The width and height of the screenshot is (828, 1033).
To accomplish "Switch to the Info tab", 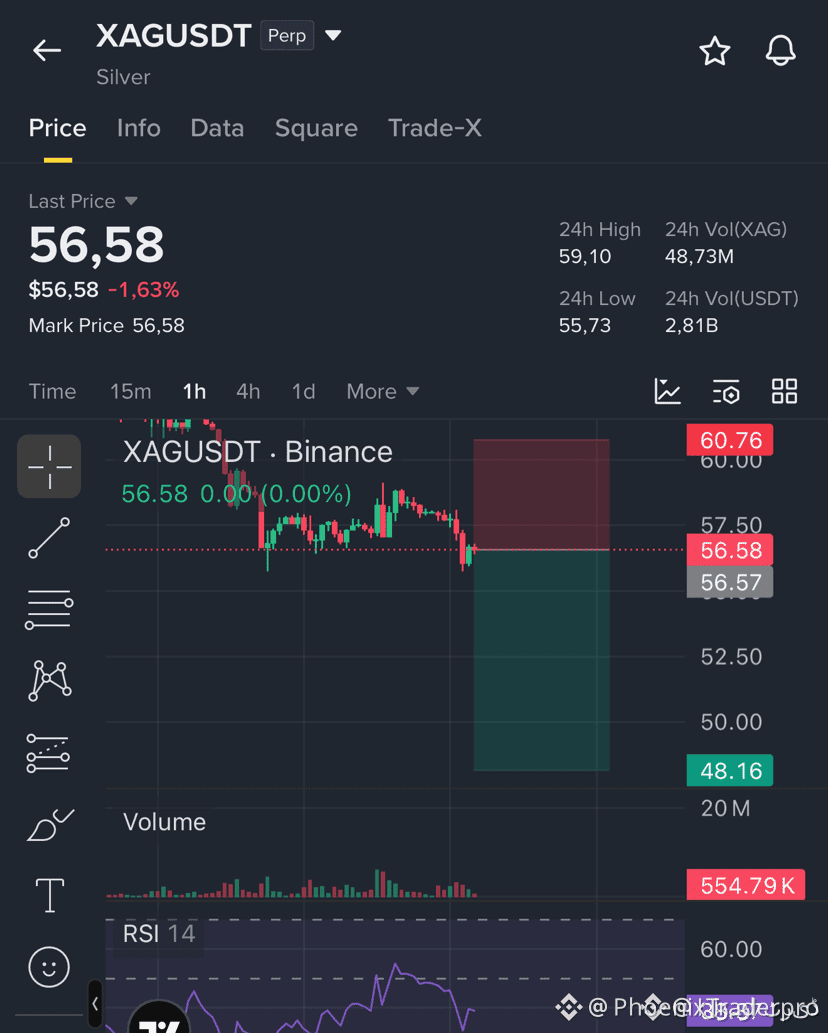I will [x=138, y=128].
